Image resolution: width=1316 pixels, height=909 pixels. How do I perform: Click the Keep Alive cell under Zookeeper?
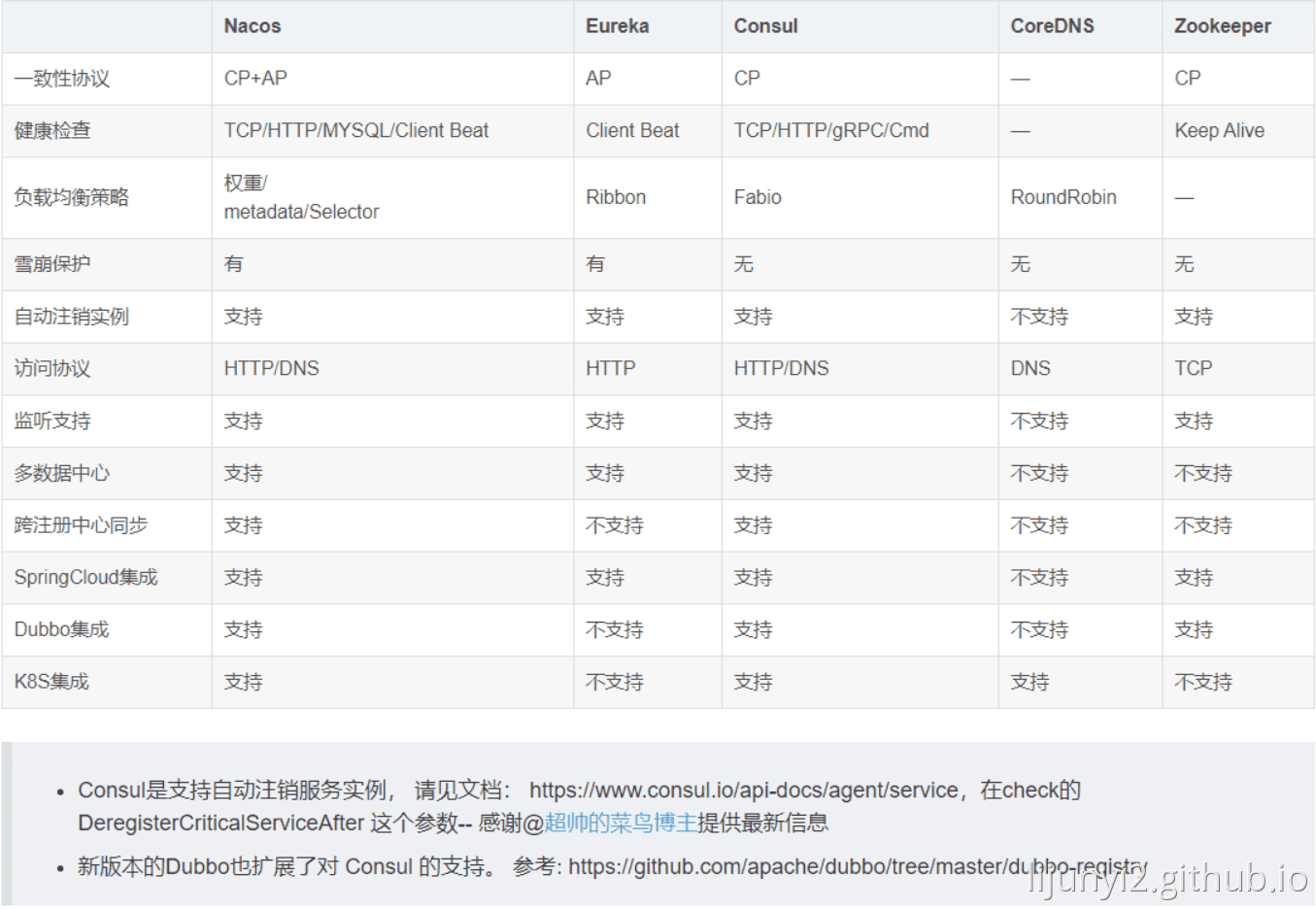coord(1219,131)
